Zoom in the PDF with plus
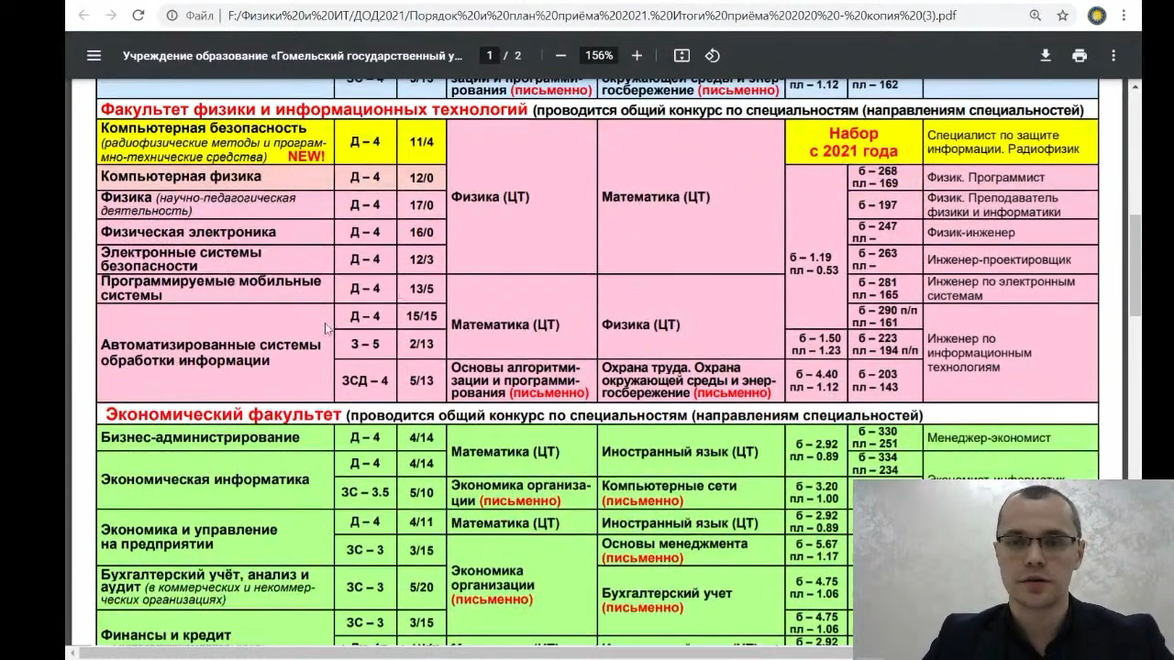Screen dimensions: 1174x660 point(636,55)
